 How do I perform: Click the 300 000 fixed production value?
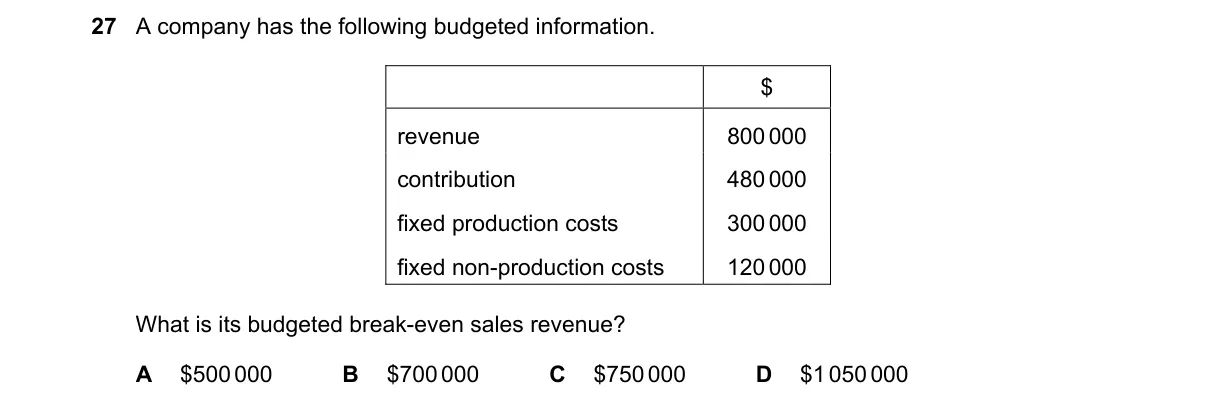(x=767, y=224)
